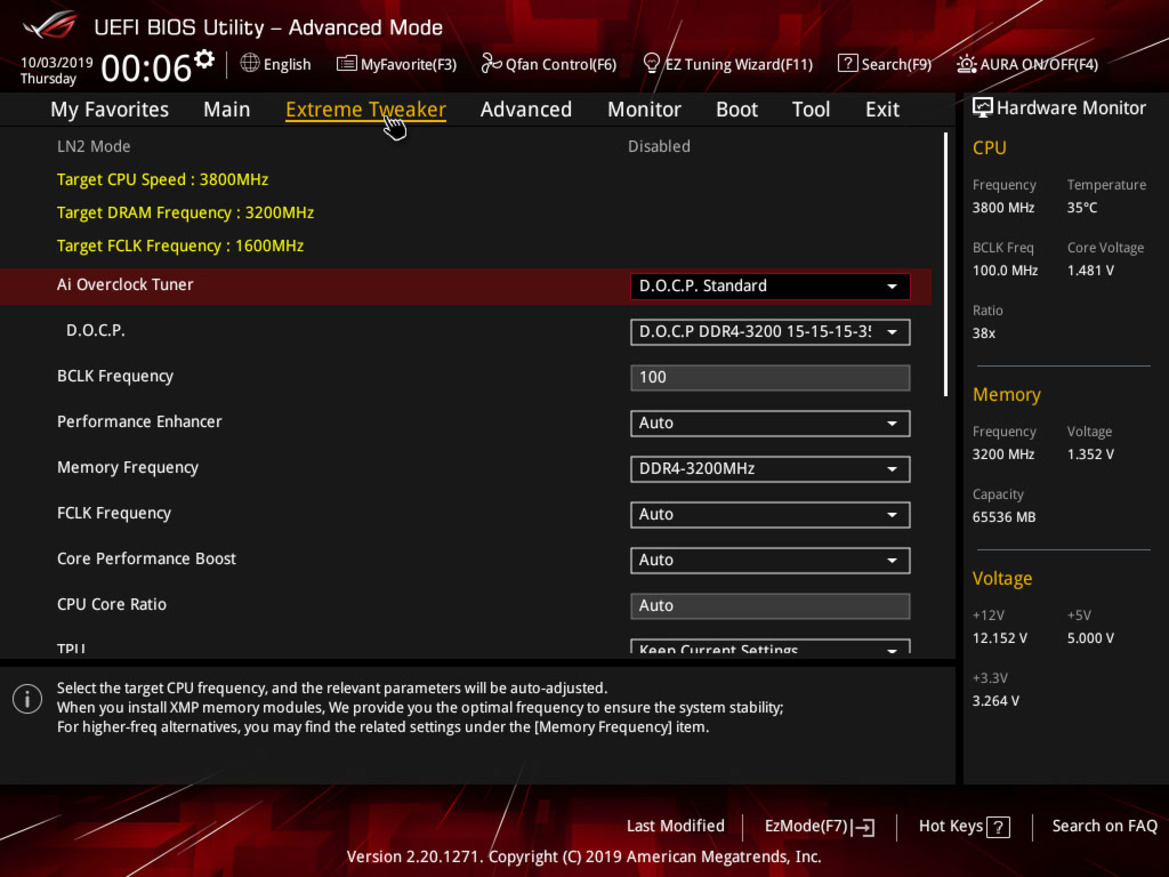Click Search on FAQ link

1104,826
